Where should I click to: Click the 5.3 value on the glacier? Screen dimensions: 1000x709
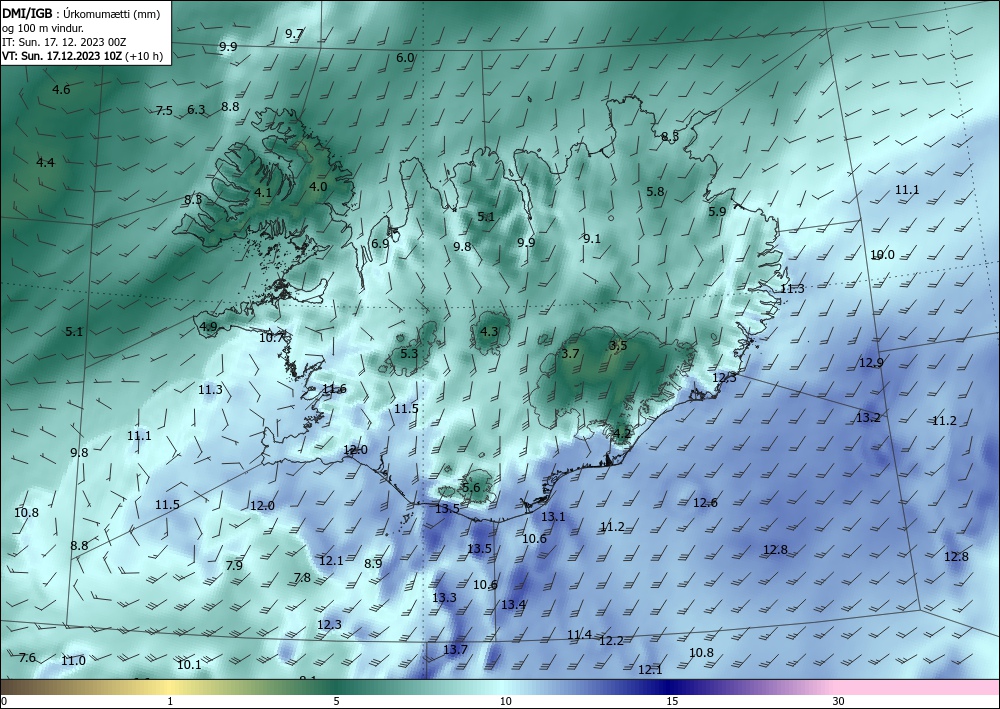pyautogui.click(x=409, y=353)
